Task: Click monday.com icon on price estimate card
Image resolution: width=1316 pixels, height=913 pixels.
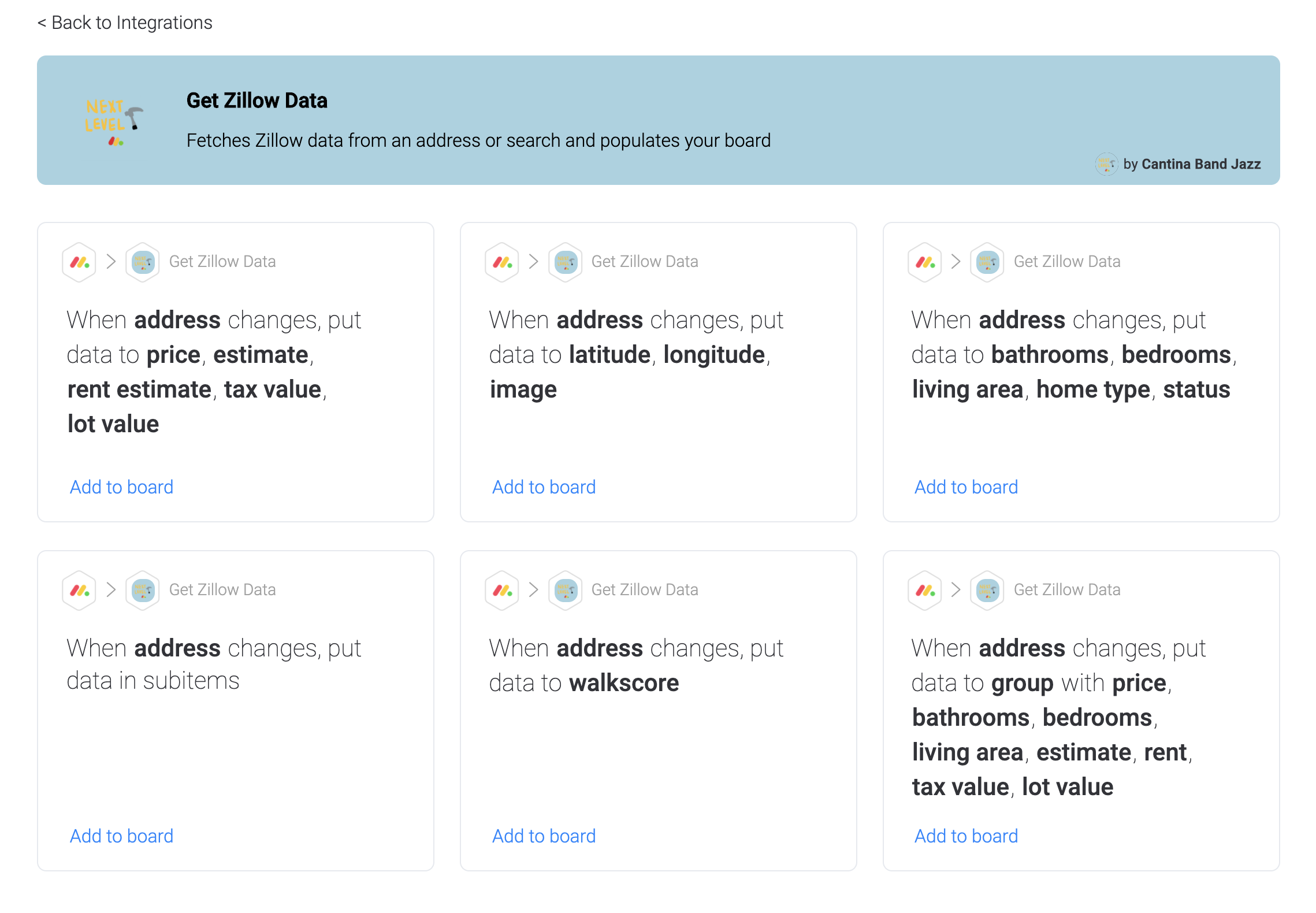Action: 79,262
